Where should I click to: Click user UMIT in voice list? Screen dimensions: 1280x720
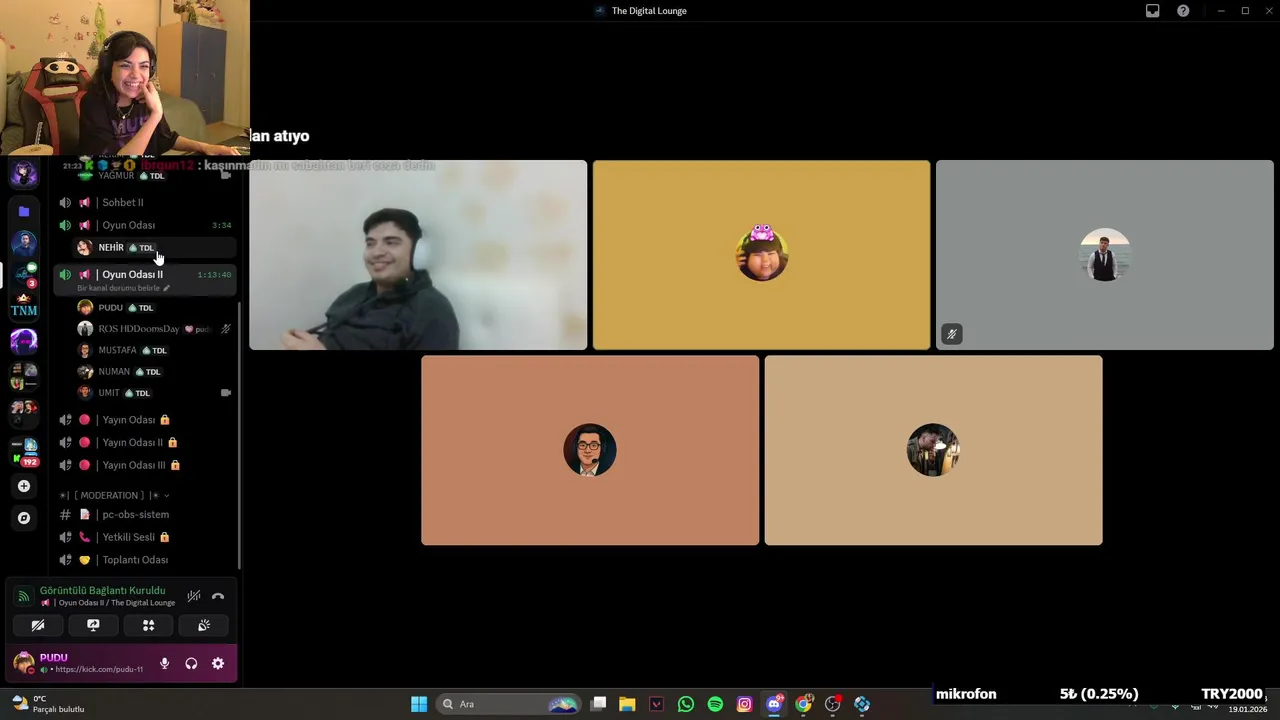(x=155, y=392)
